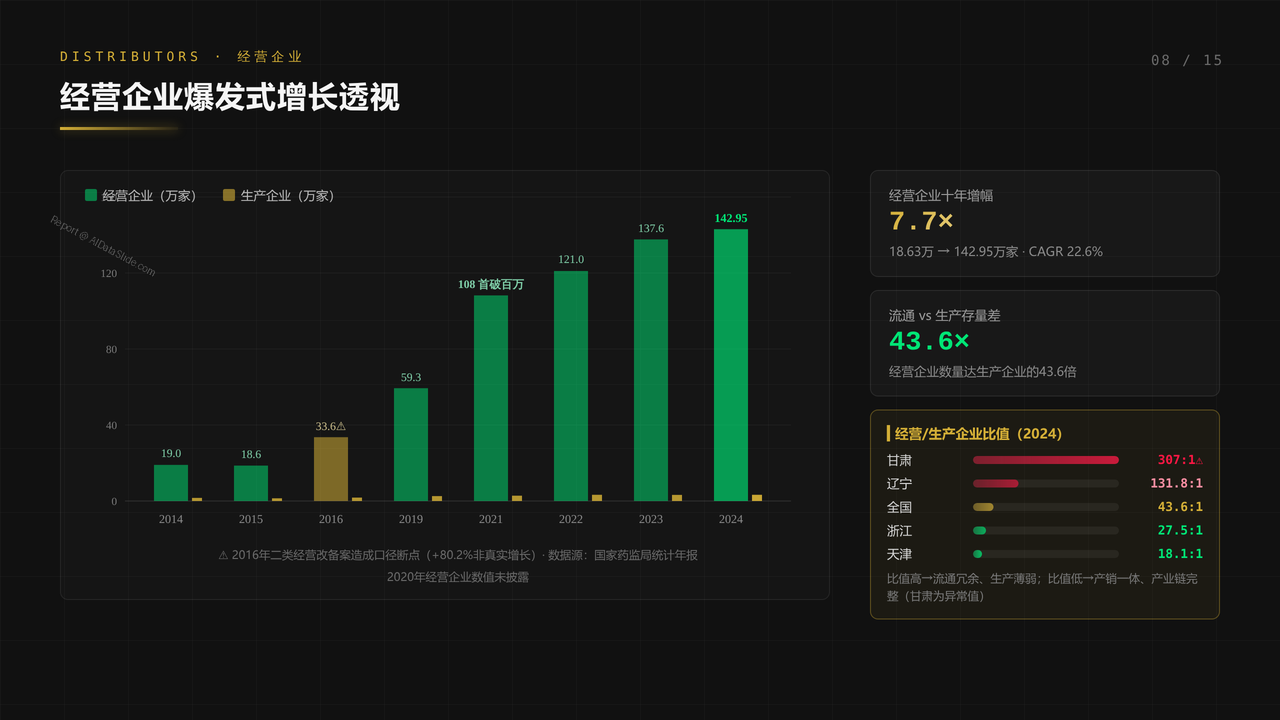1280x720 pixels.
Task: Click the 2016 gold bar labeled 33.6
Action: tap(331, 469)
